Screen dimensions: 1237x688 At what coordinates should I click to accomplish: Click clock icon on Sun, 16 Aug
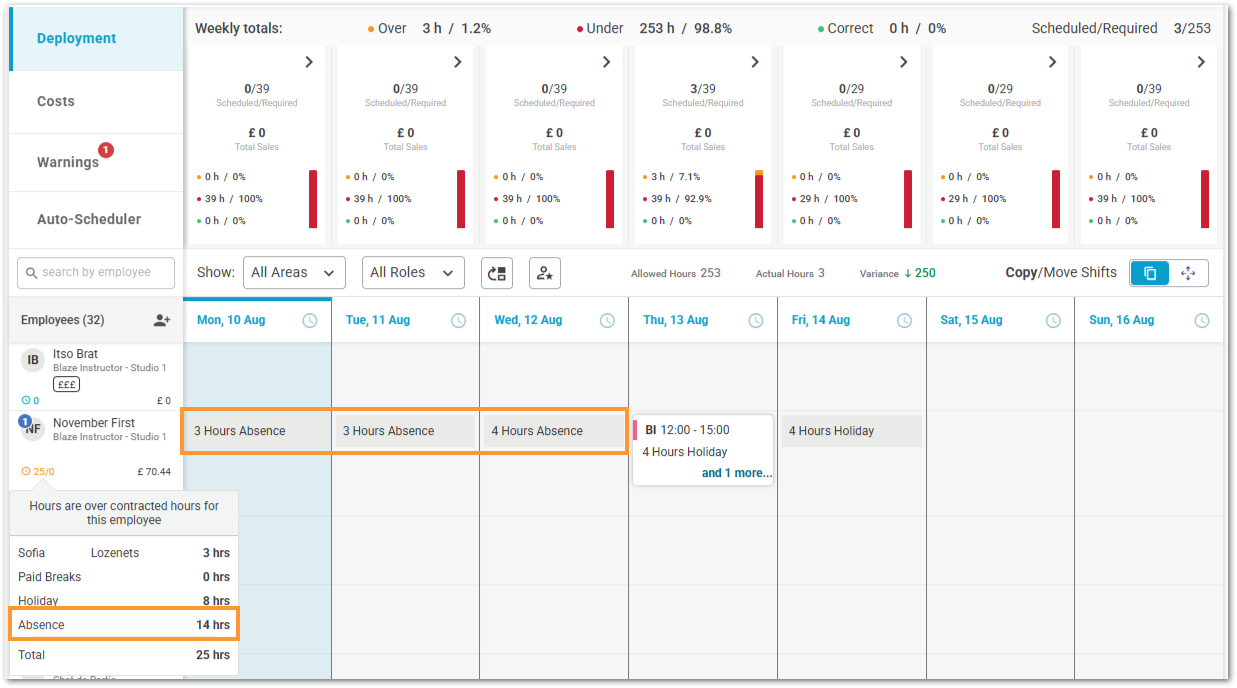1202,320
